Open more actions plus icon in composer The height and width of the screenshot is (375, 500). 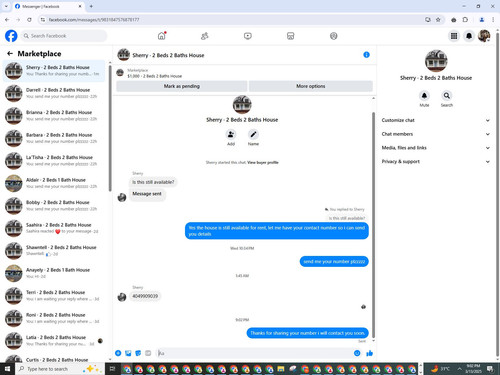[x=118, y=353]
